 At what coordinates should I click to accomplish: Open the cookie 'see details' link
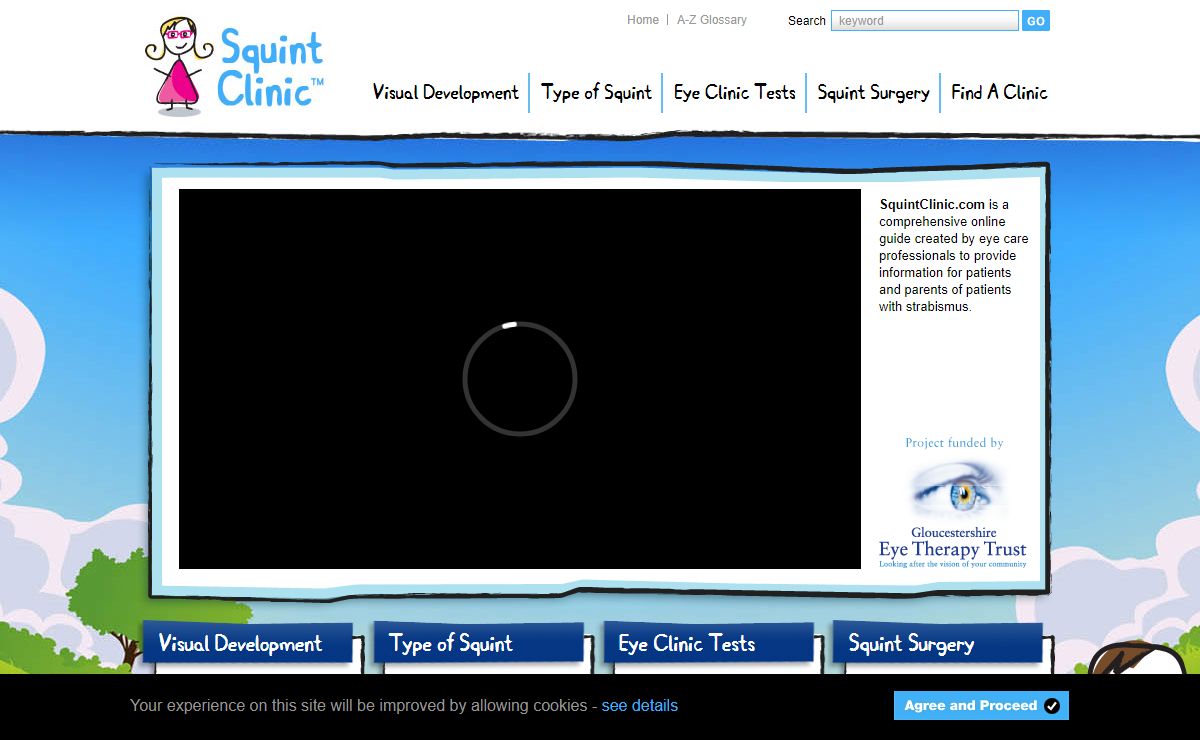point(639,706)
